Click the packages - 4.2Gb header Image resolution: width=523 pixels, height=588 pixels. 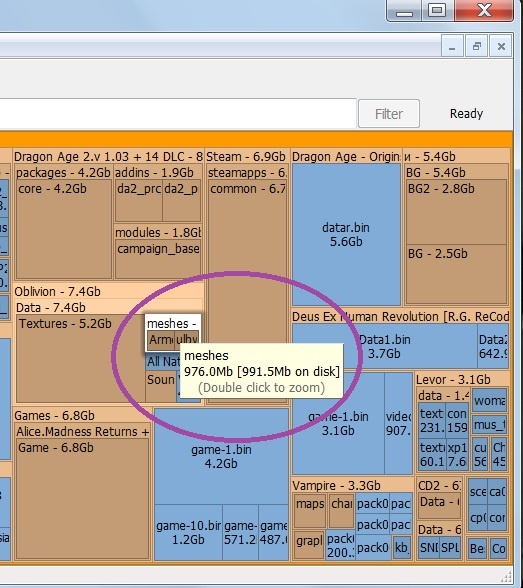63,172
